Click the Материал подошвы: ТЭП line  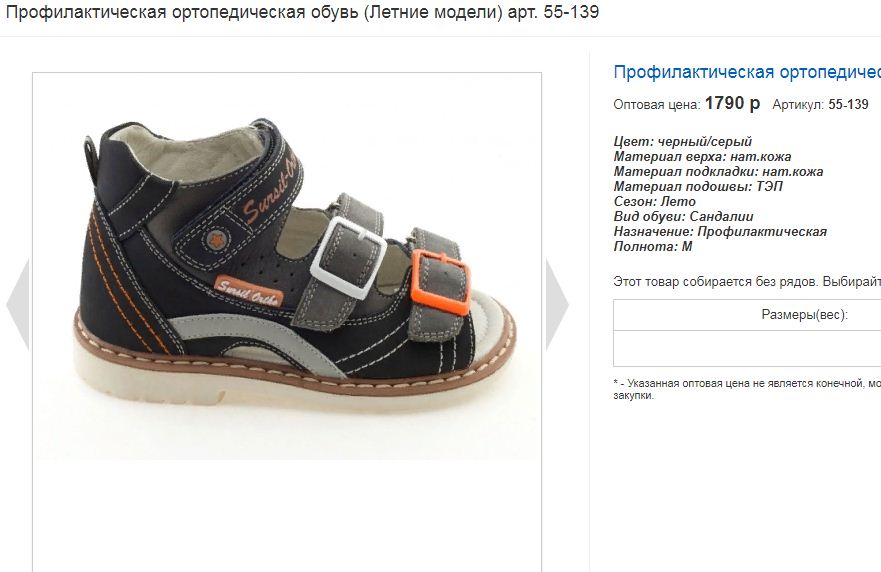698,187
